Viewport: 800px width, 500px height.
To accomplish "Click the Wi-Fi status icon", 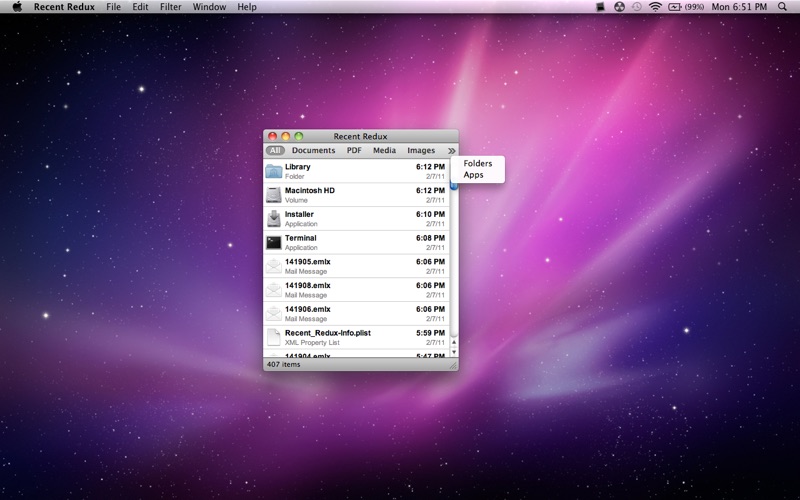I will point(655,7).
